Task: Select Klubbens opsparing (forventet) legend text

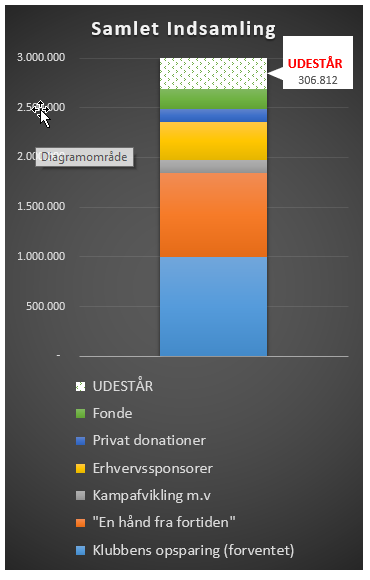Action: pyautogui.click(x=194, y=550)
